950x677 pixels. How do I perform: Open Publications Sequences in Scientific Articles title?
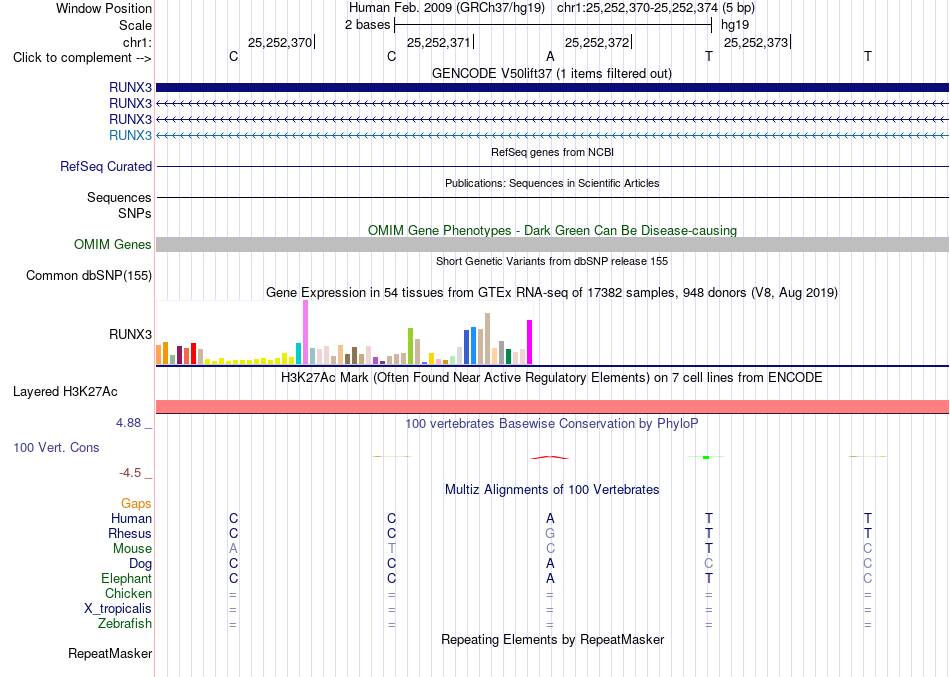pyautogui.click(x=552, y=183)
